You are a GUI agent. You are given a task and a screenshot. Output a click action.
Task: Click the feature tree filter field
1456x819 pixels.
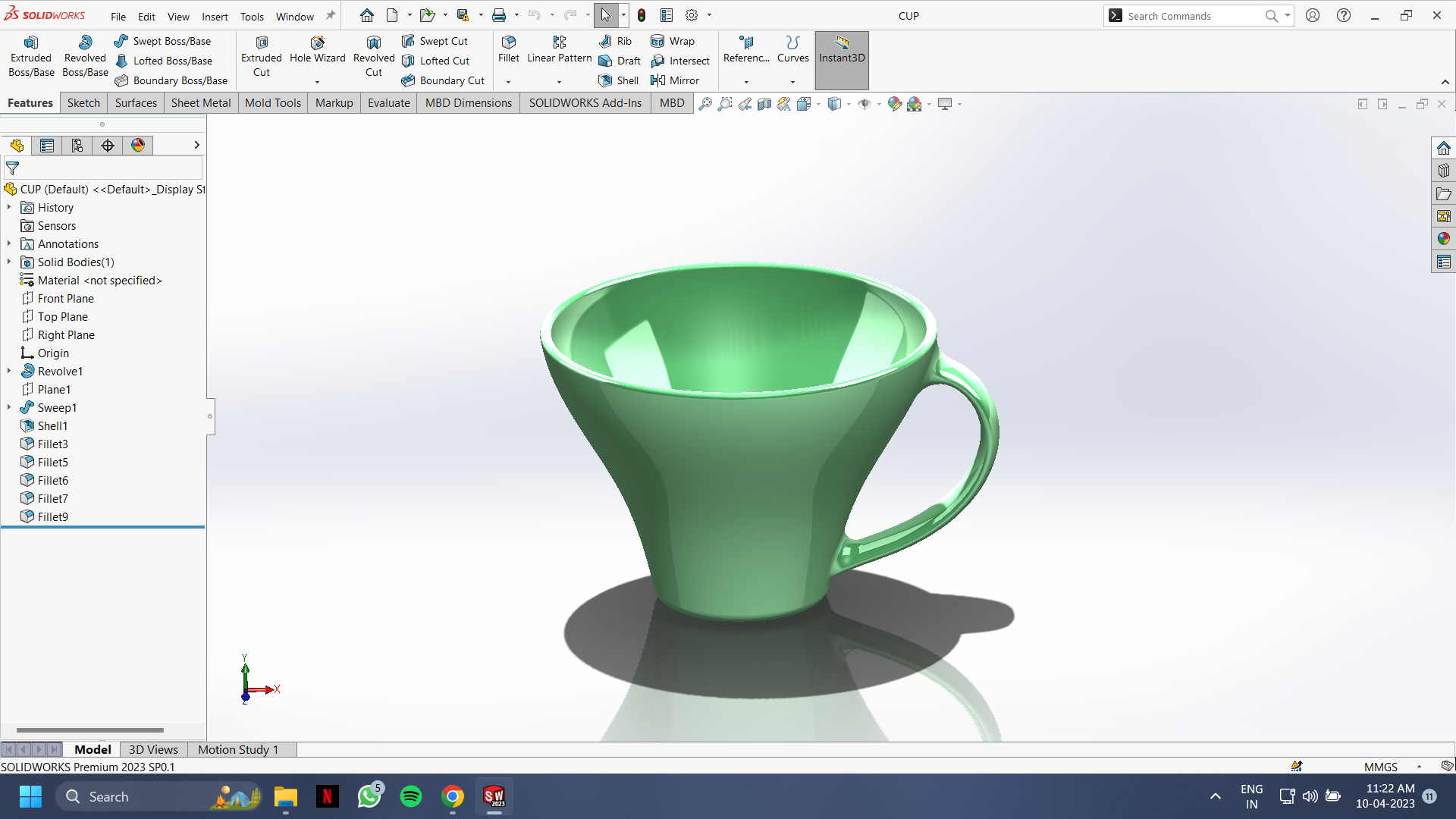[x=104, y=168]
